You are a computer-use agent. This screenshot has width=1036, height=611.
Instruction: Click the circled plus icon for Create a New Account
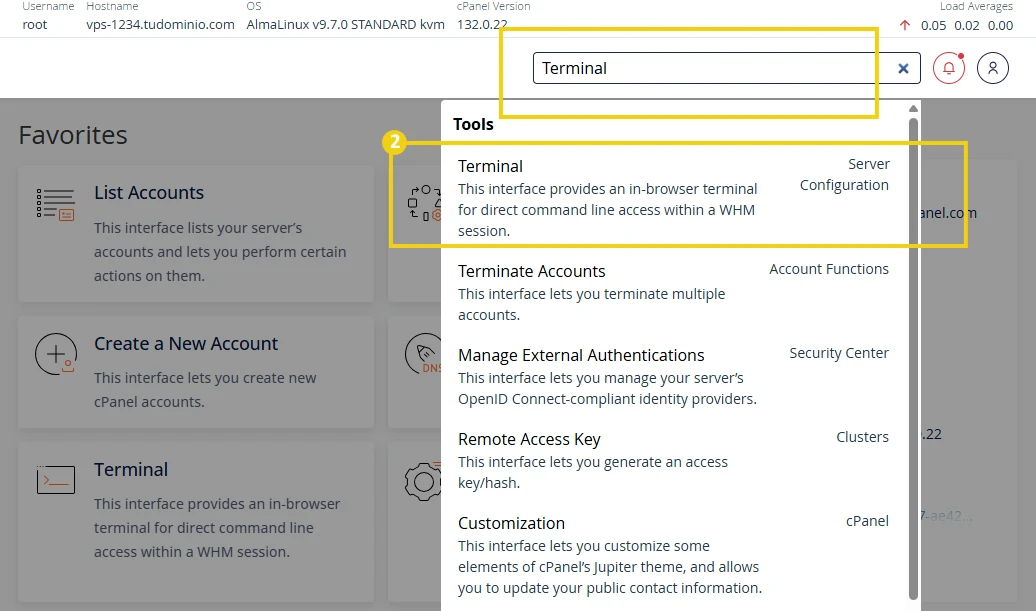pos(54,354)
